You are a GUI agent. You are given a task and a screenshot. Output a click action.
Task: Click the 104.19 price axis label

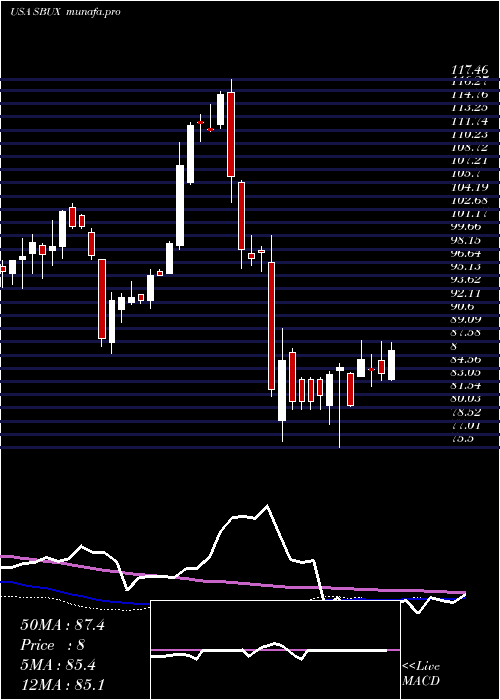pyautogui.click(x=470, y=188)
